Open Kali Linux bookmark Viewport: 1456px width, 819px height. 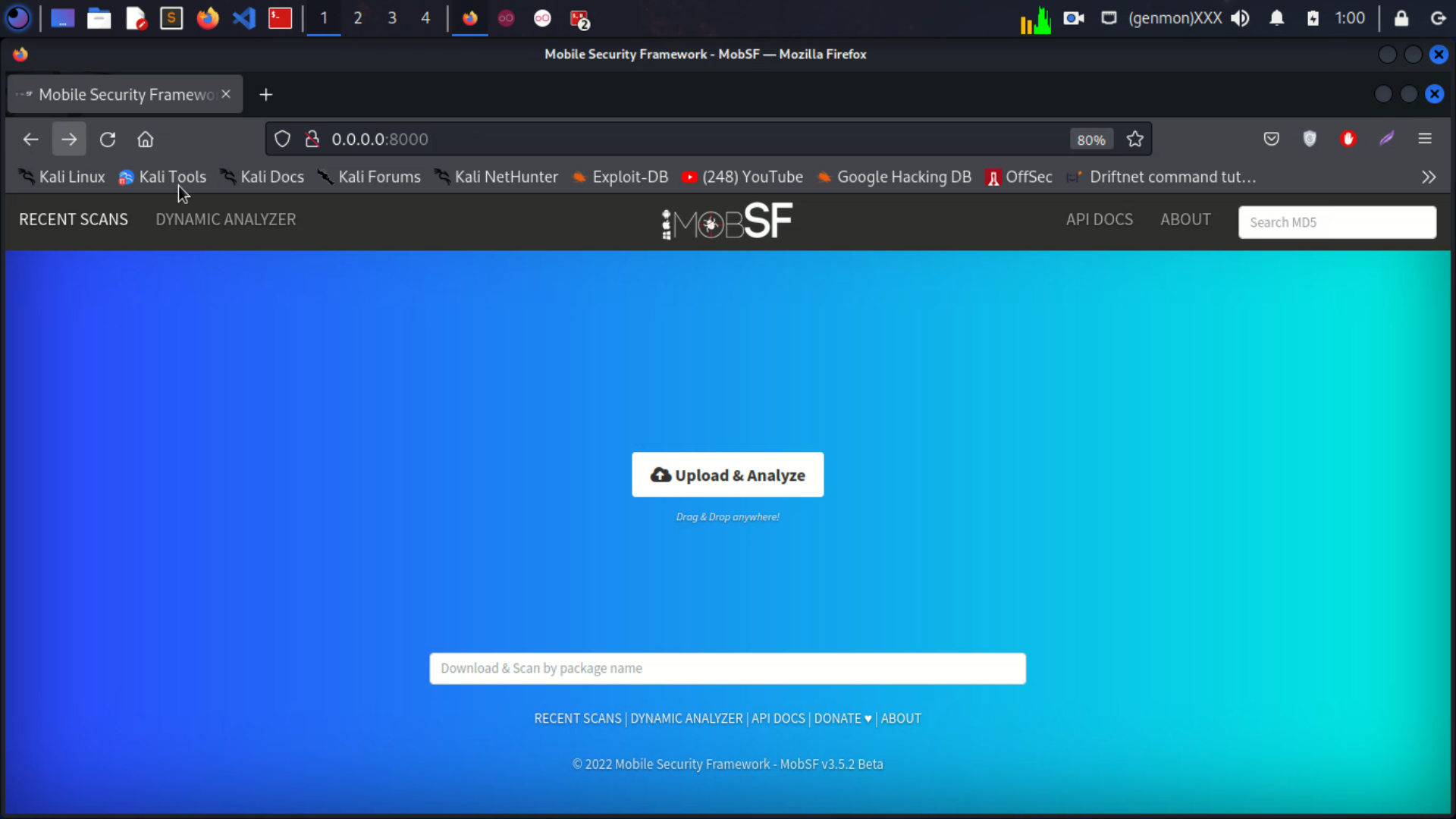[61, 177]
